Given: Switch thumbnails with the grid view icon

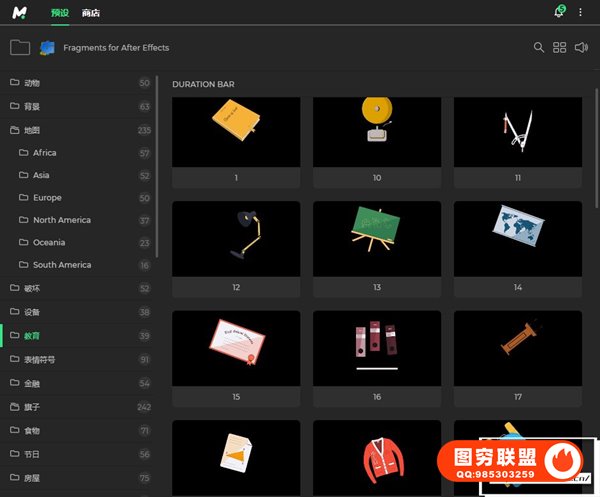Looking at the screenshot, I should tap(560, 47).
